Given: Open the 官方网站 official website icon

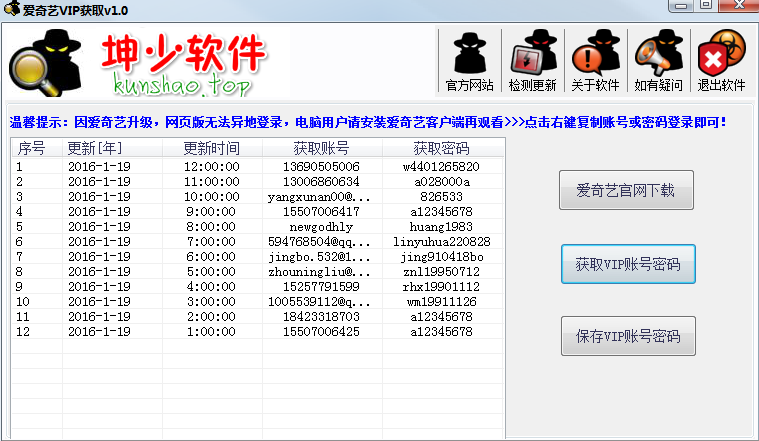Looking at the screenshot, I should (x=469, y=62).
